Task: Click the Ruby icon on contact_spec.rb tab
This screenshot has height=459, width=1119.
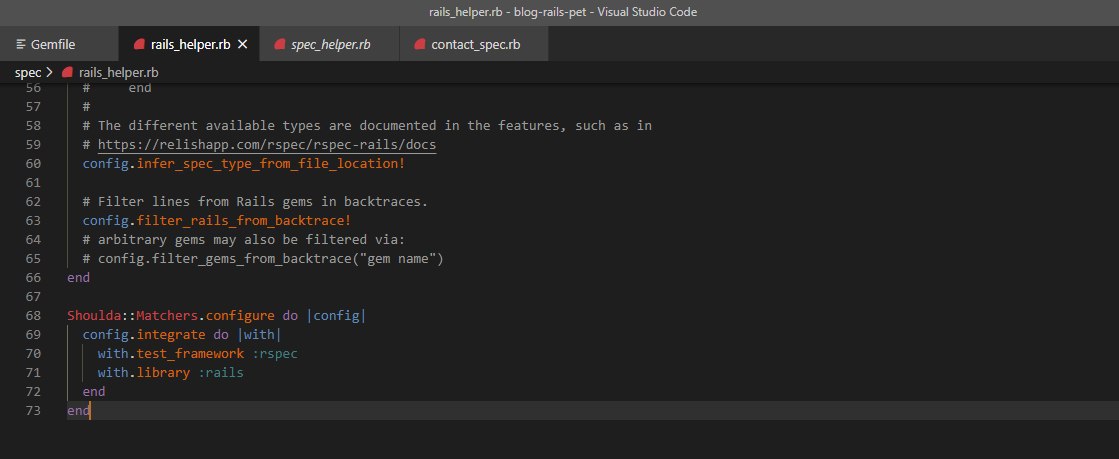Action: click(x=420, y=44)
